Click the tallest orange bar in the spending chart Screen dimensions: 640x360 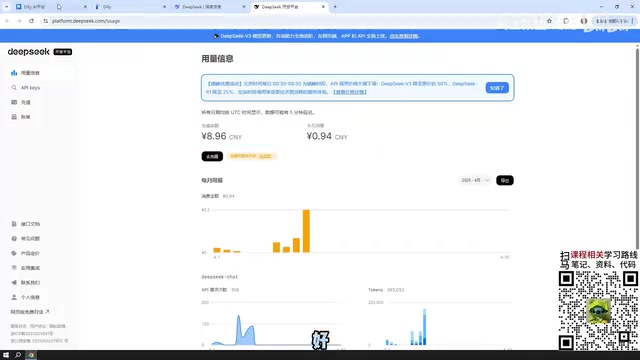point(306,231)
